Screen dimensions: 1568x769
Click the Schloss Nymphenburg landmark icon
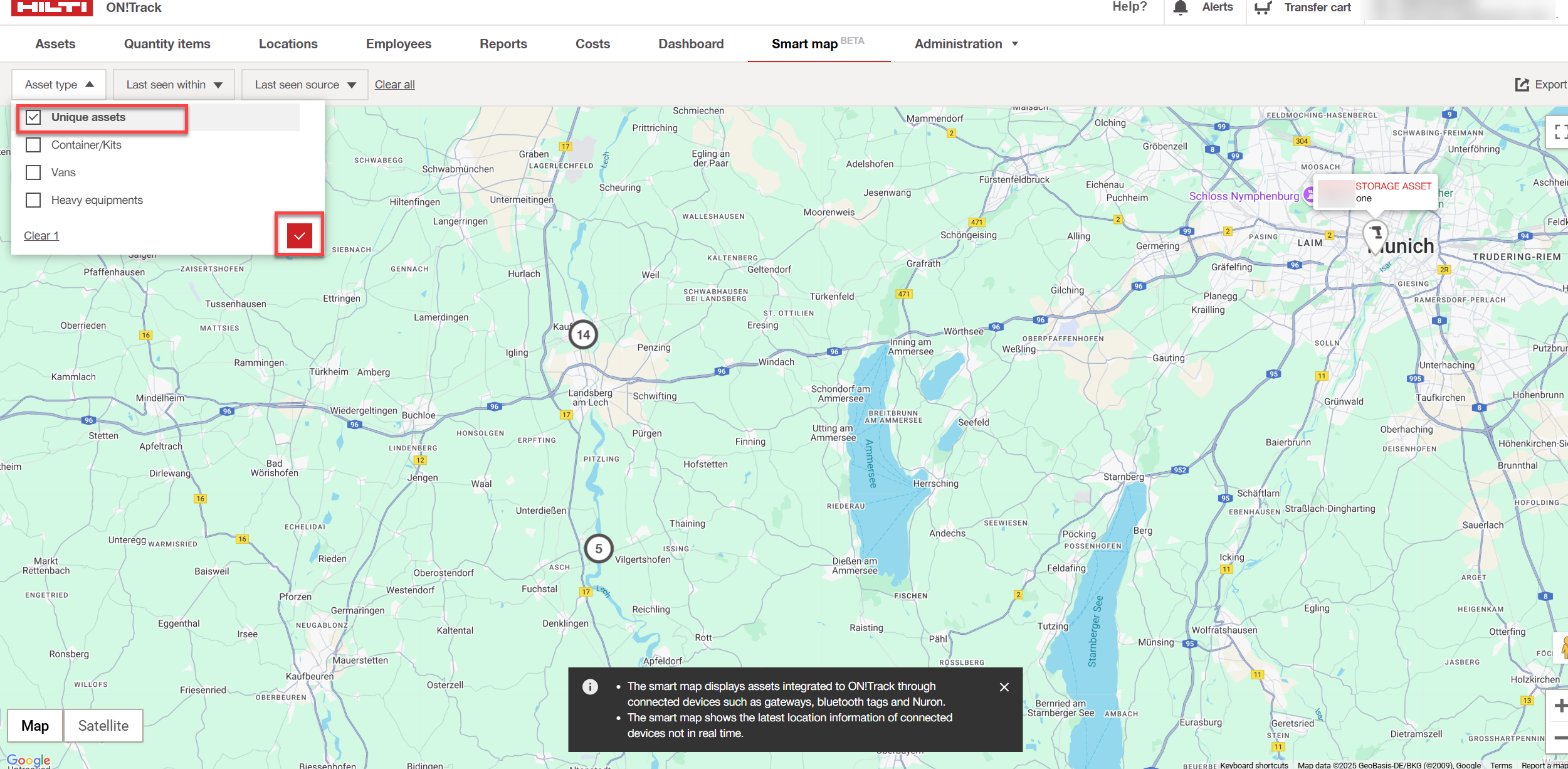1308,195
